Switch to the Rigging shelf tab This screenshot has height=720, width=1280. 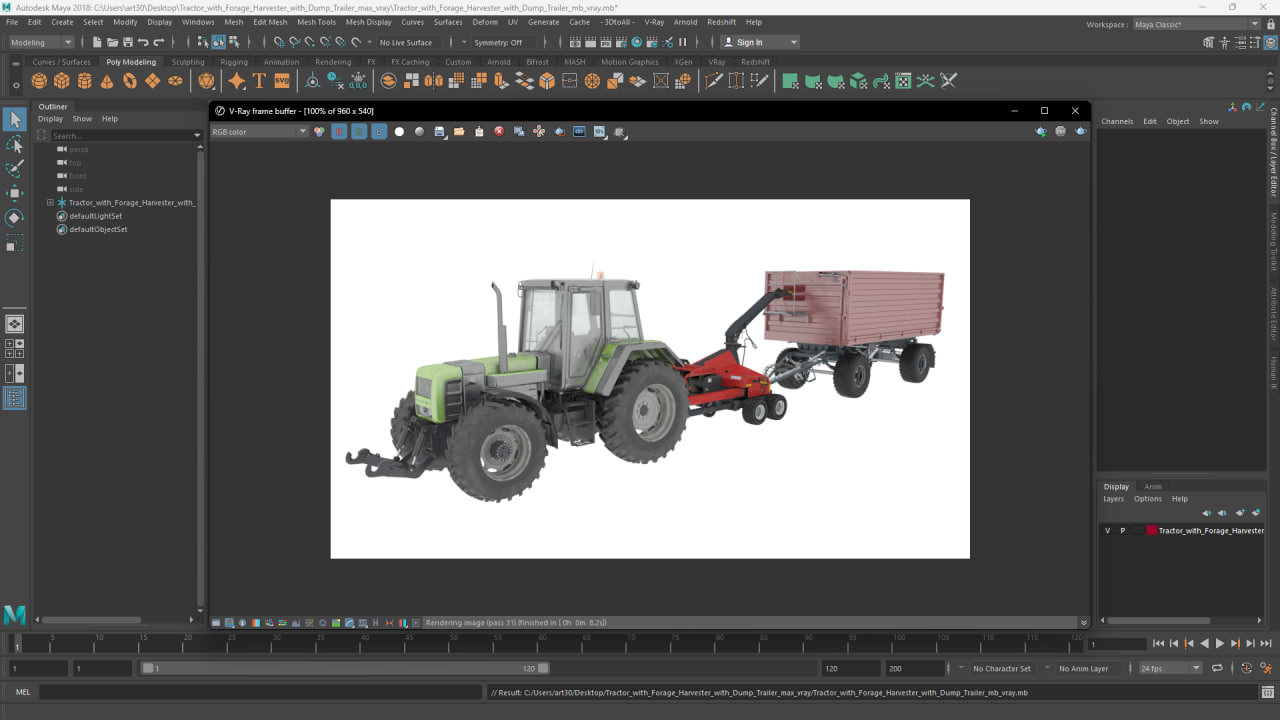tap(234, 62)
